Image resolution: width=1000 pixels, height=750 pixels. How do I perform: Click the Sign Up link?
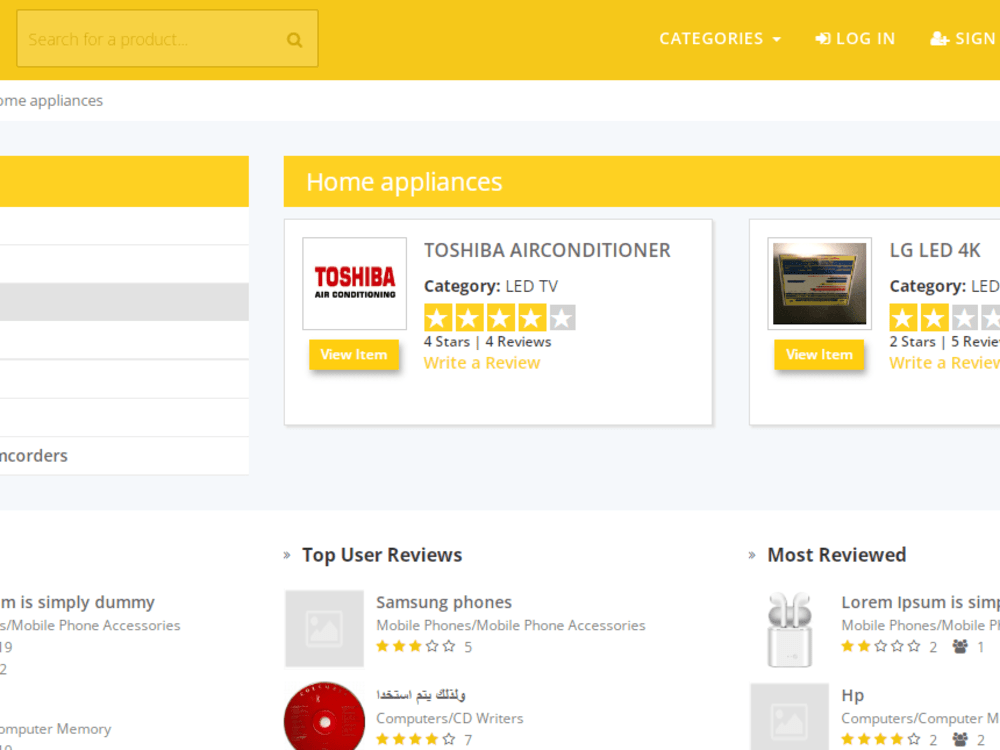point(964,39)
